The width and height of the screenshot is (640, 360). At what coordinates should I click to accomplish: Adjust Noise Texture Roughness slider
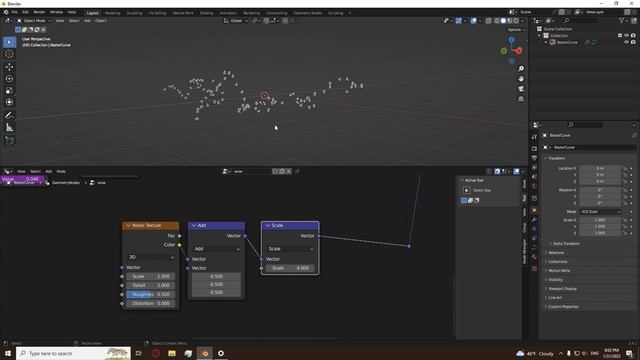click(x=151, y=294)
